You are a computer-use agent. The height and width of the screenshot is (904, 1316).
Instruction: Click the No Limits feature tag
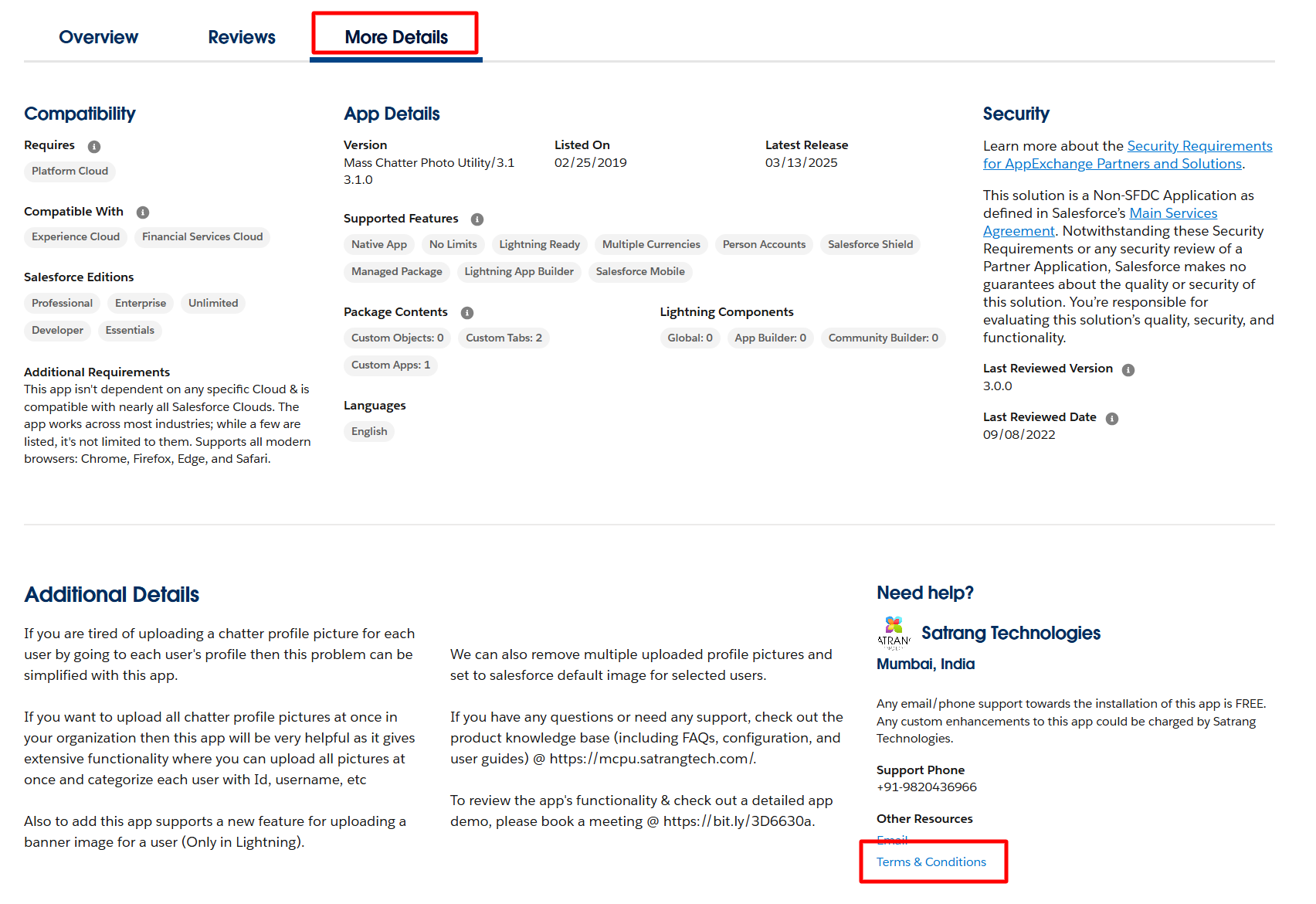(x=453, y=245)
